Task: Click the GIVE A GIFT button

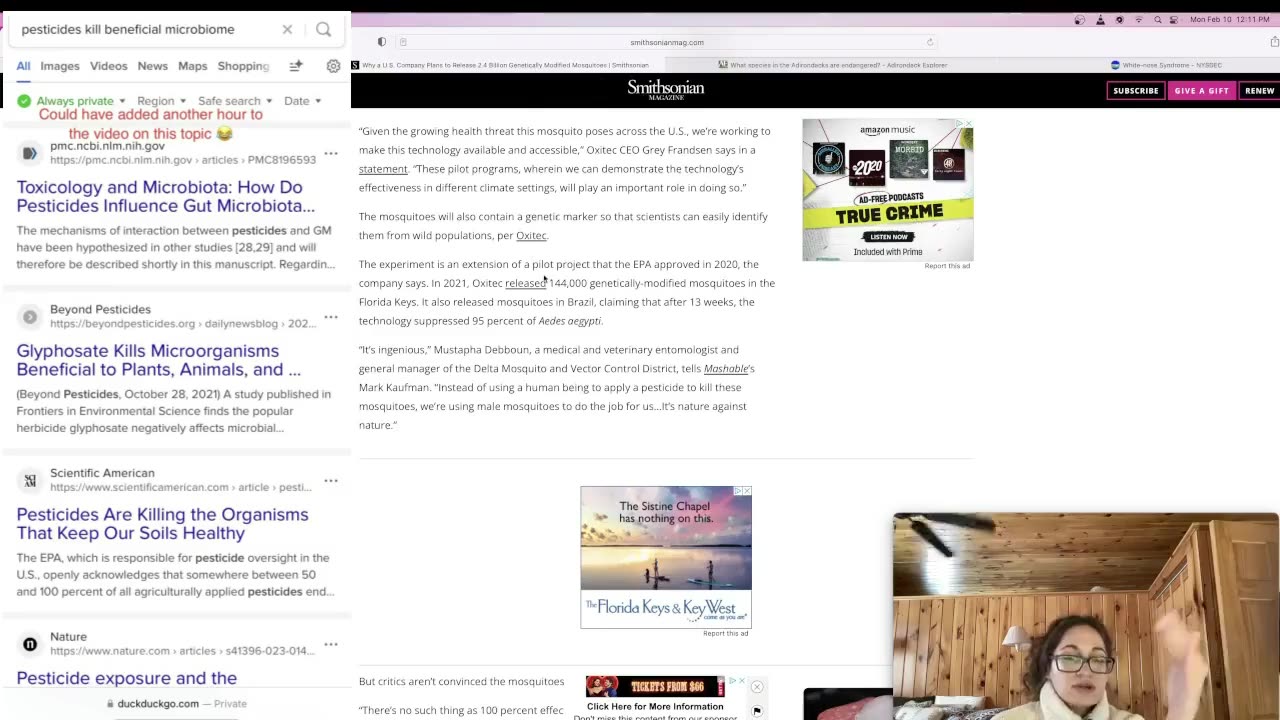Action: (1201, 91)
